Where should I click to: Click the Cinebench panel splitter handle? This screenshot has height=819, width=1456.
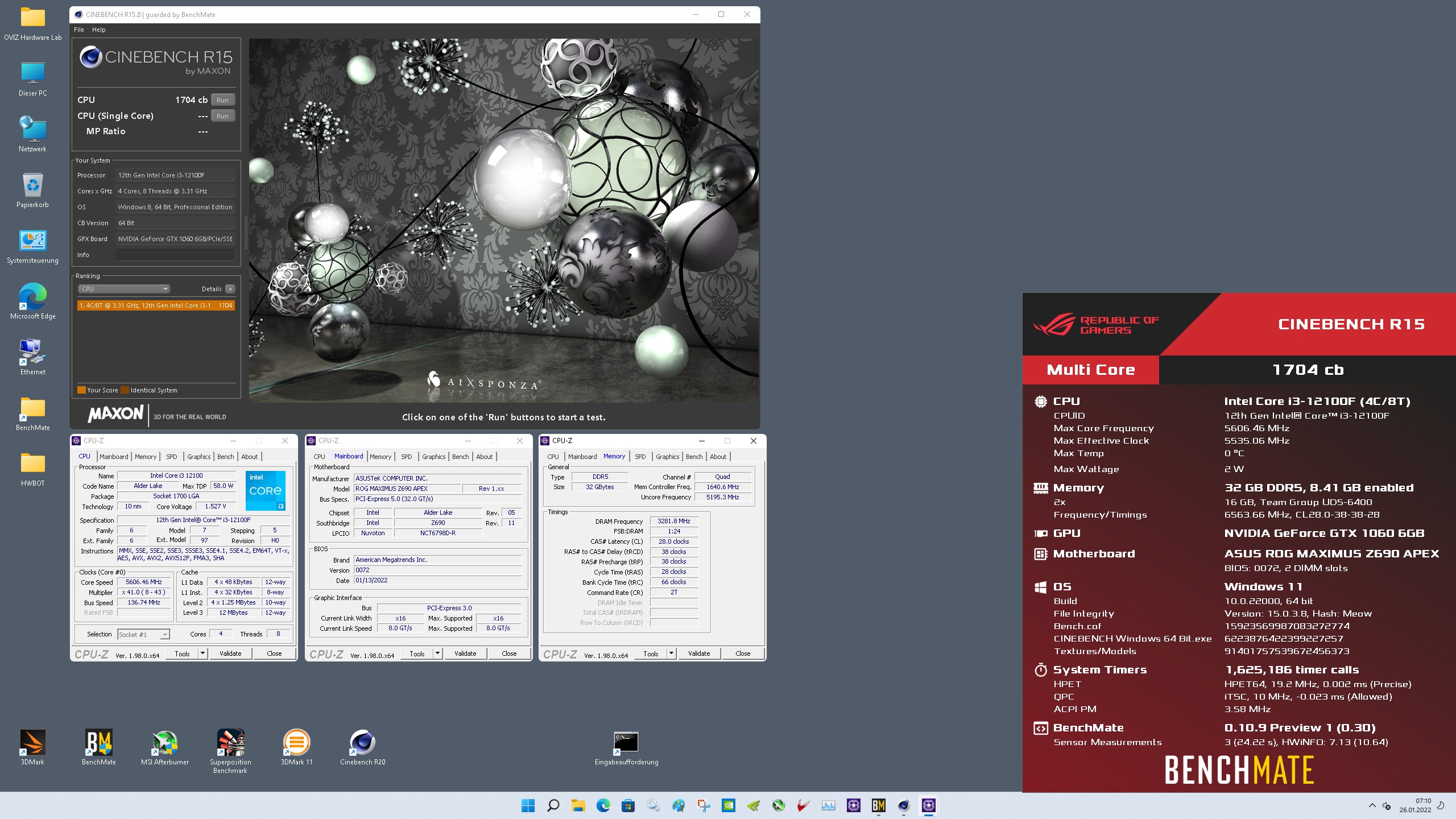point(246,232)
